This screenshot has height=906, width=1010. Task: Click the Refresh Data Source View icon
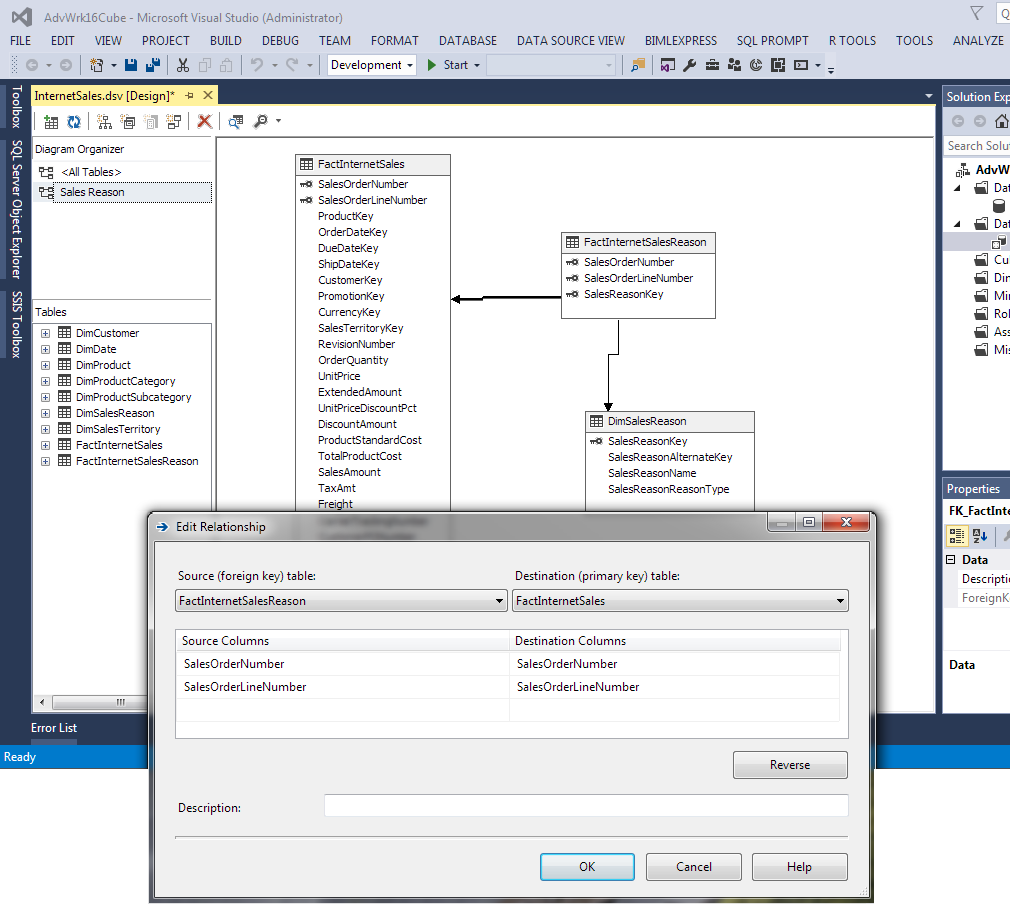click(74, 121)
